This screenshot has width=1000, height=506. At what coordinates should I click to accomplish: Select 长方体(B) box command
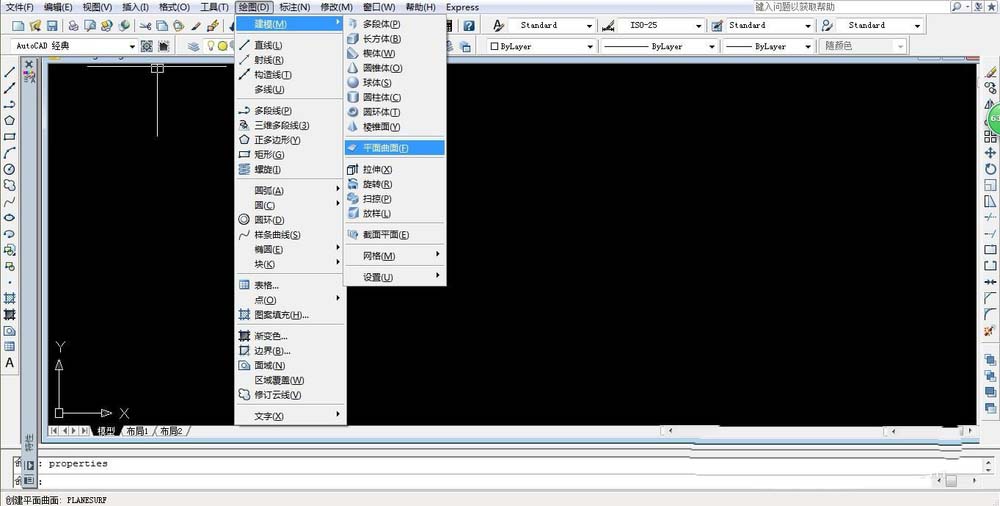[x=395, y=39]
